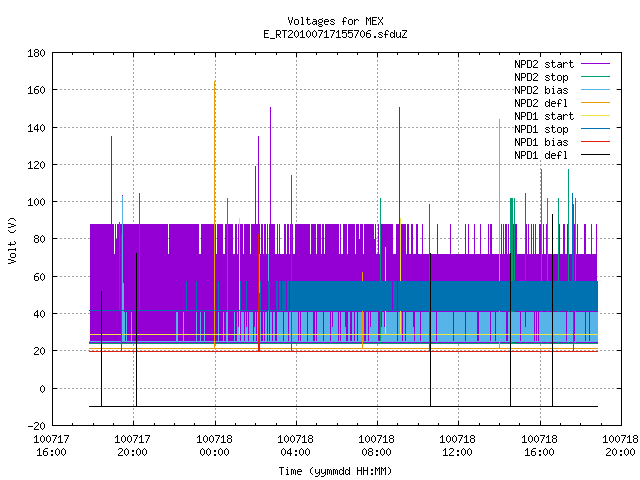Click the black NPD1 defl legend line

[595, 155]
